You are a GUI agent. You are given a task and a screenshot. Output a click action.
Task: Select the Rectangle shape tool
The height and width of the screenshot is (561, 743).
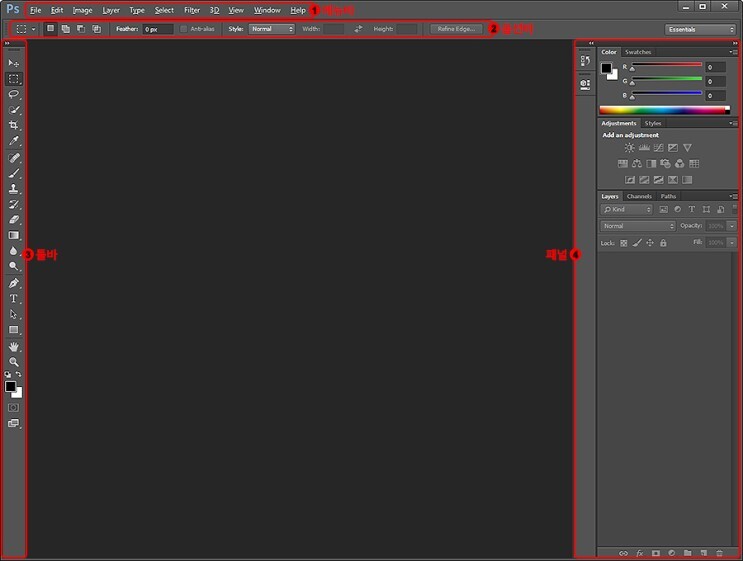(x=13, y=330)
